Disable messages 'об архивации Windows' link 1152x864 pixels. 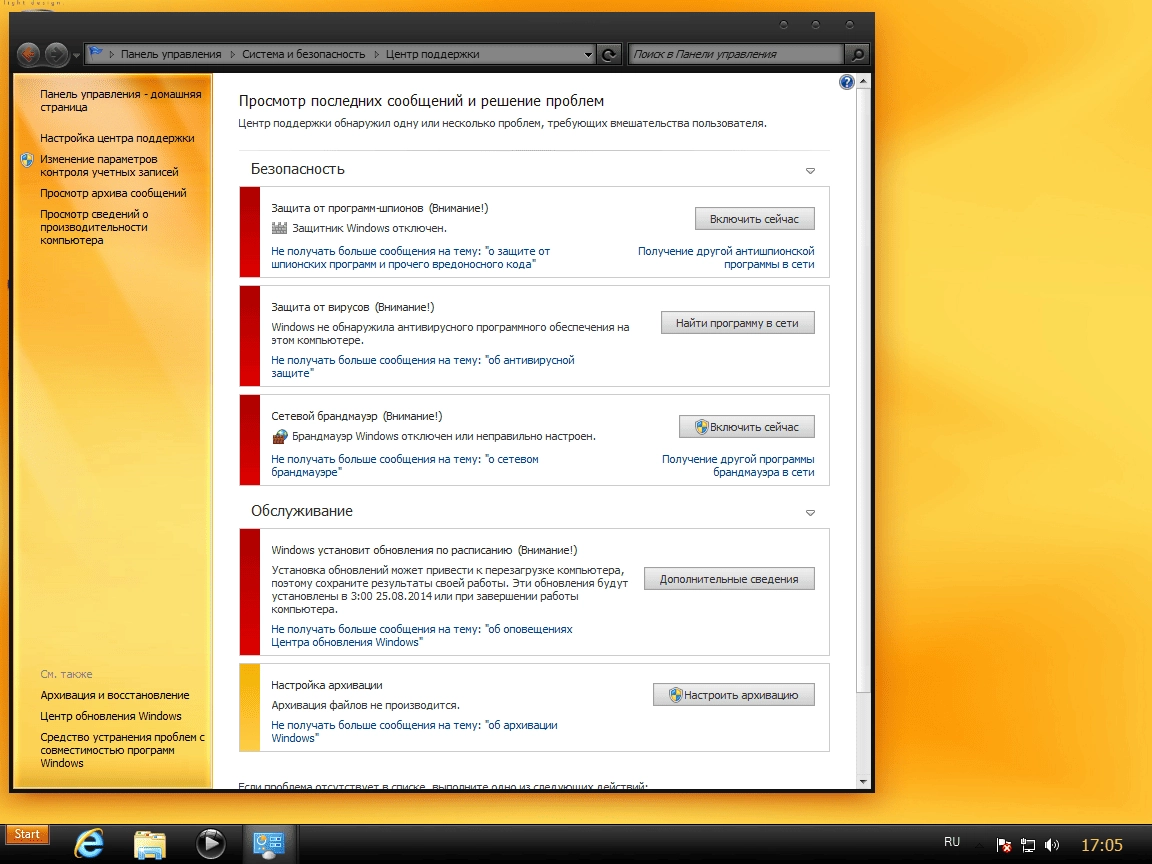414,732
